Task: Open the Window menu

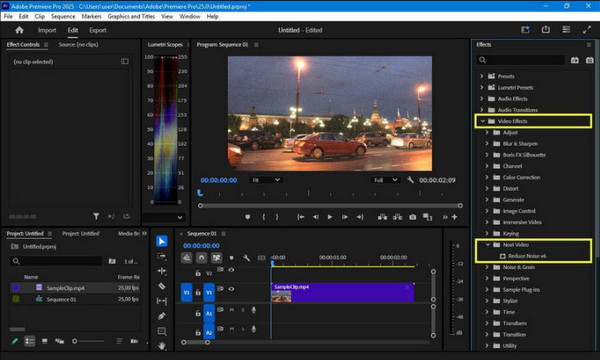Action: coord(190,16)
